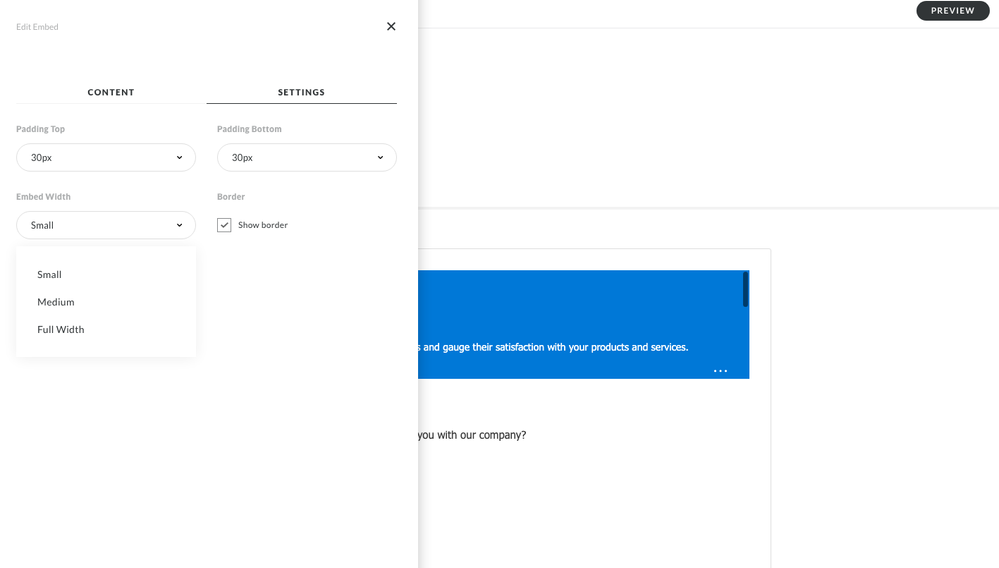
Task: Collapse the Embed Width dropdown
Action: tap(106, 225)
